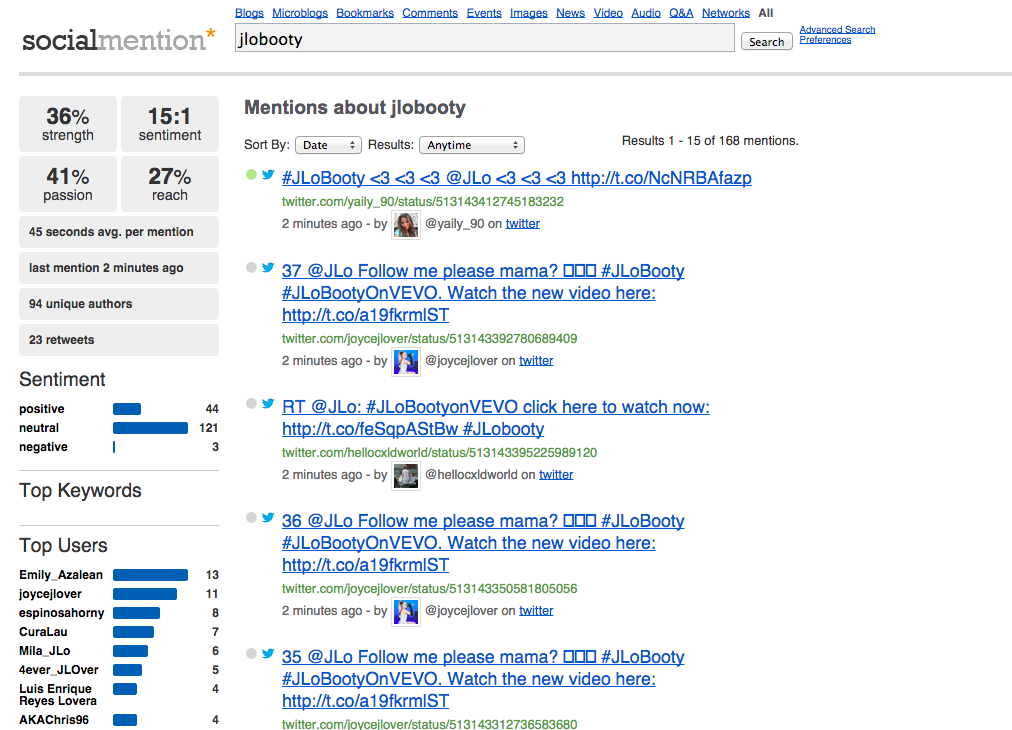Click the positive sentiment bar

point(127,409)
